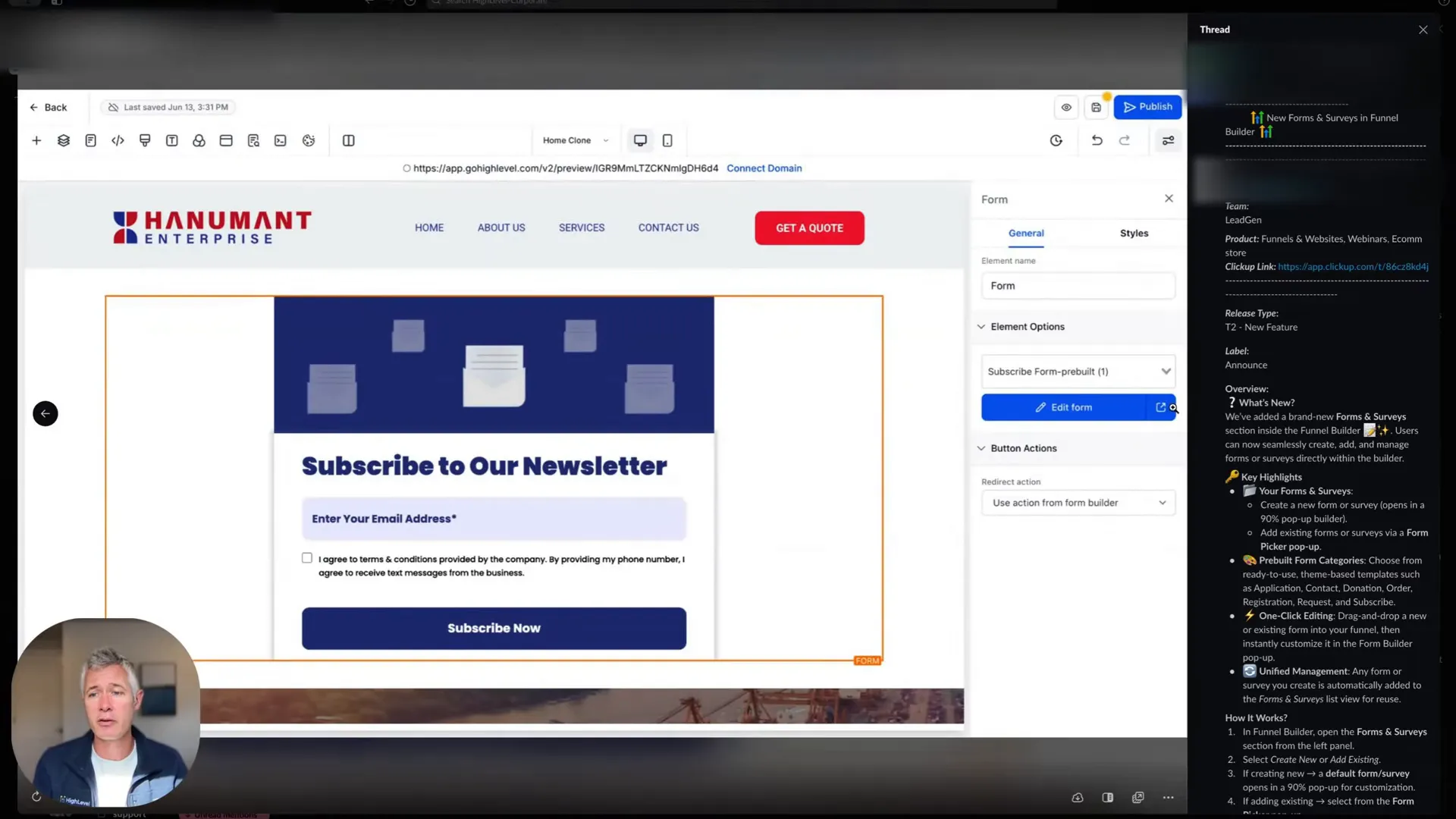Click the cloud download icon bottom bar

(1077, 798)
